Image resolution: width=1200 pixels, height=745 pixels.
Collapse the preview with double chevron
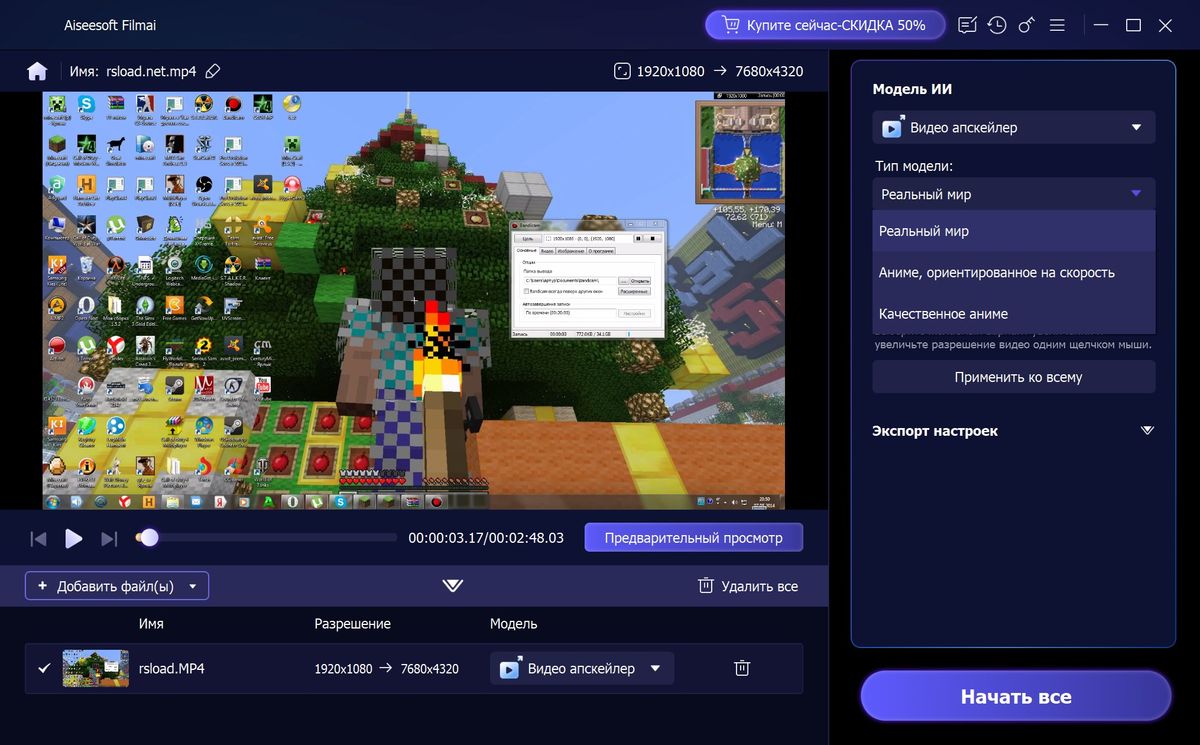(453, 586)
